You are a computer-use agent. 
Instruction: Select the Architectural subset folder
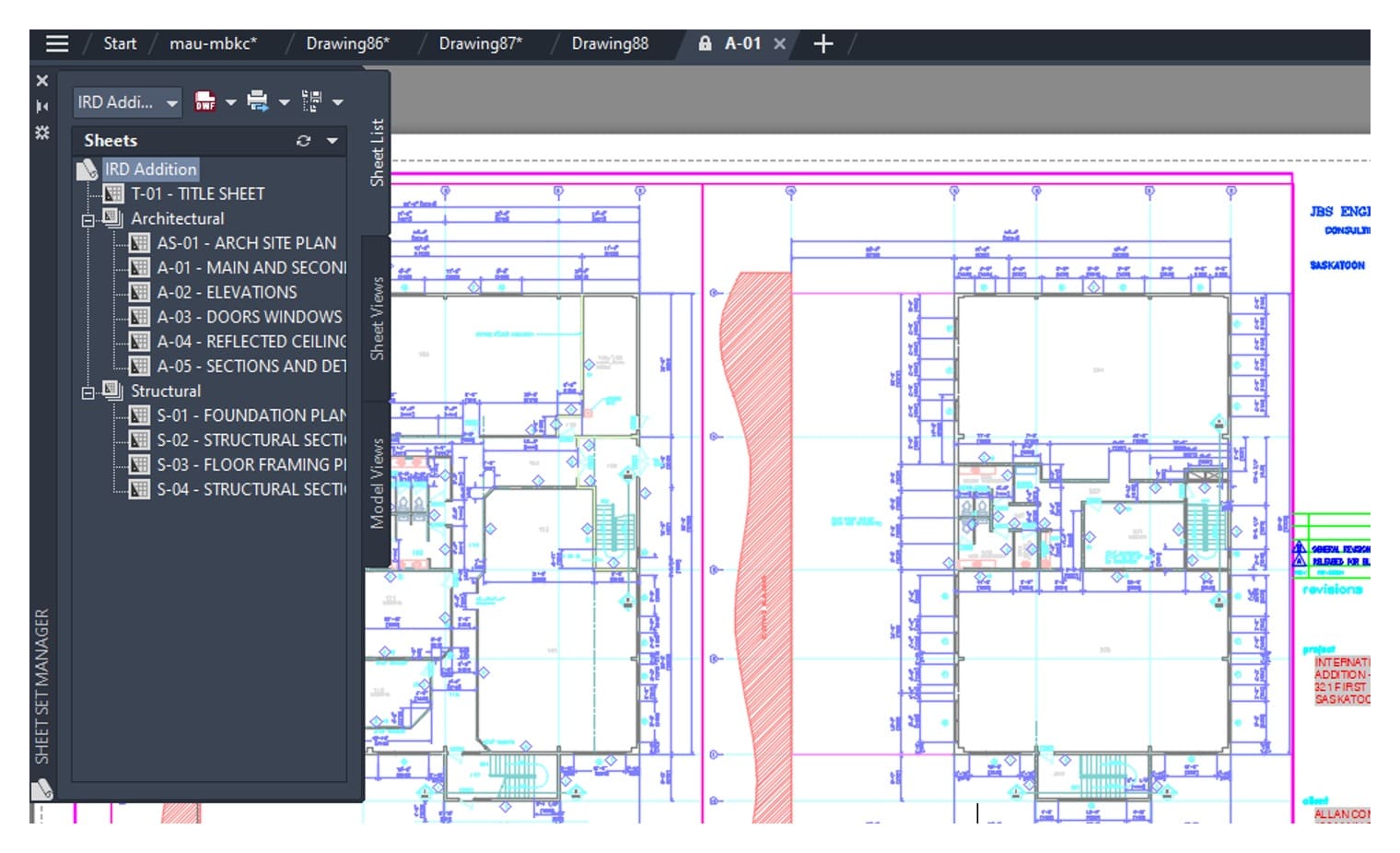tap(177, 219)
